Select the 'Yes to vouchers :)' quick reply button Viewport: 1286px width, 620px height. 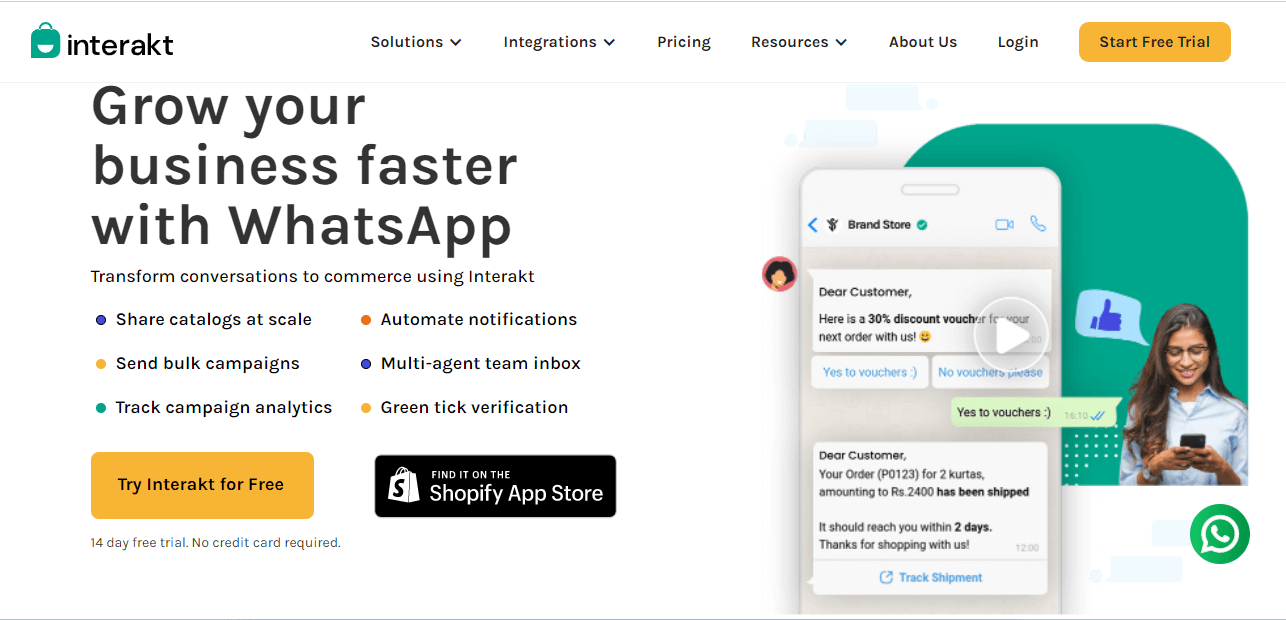(870, 372)
